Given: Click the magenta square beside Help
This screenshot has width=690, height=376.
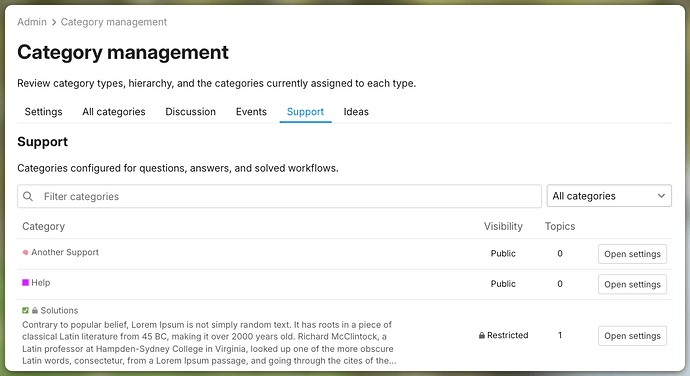Looking at the screenshot, I should pos(25,283).
